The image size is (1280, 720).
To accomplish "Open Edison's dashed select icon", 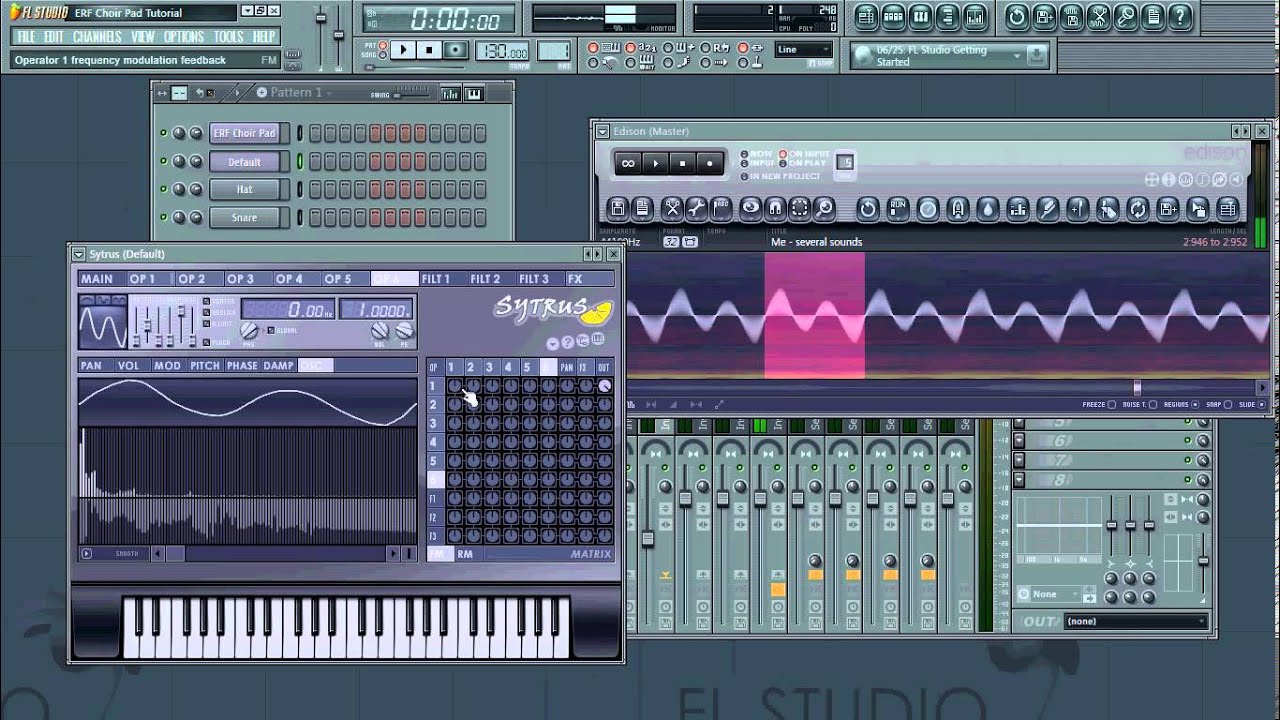I will point(800,208).
